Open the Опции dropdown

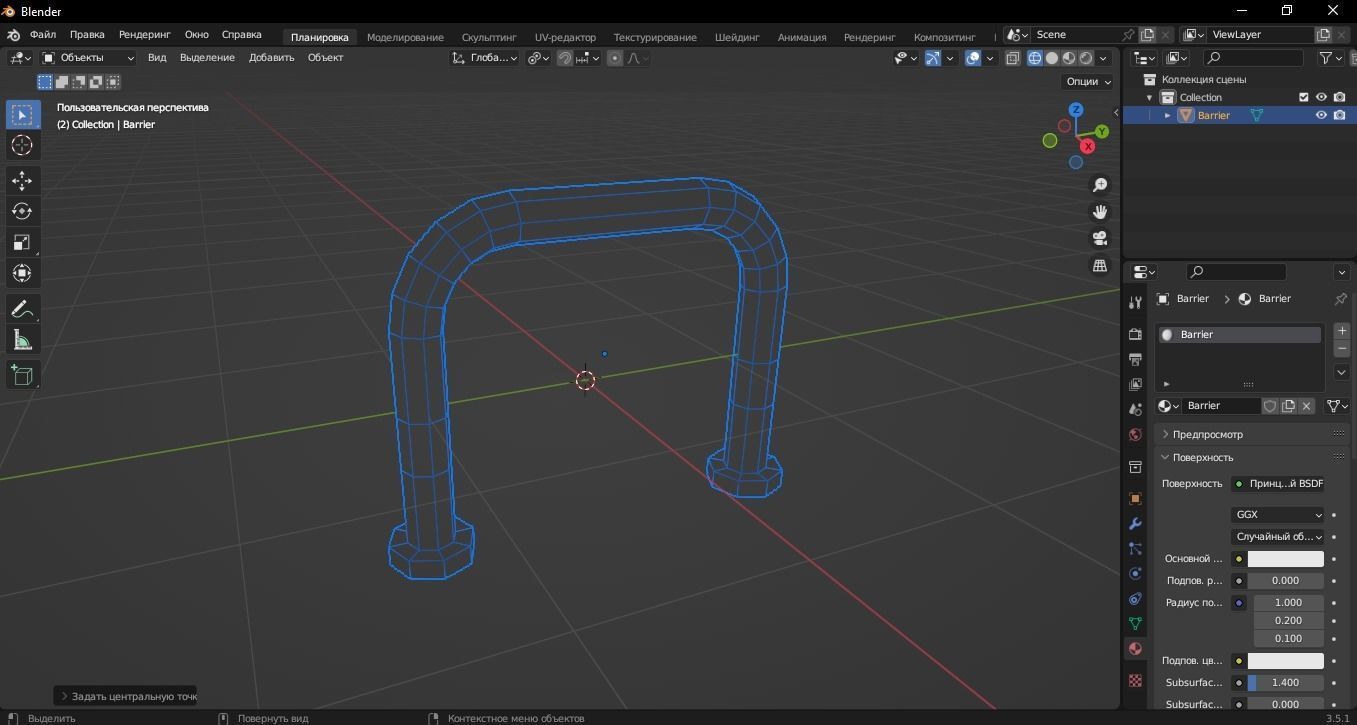(x=1088, y=81)
